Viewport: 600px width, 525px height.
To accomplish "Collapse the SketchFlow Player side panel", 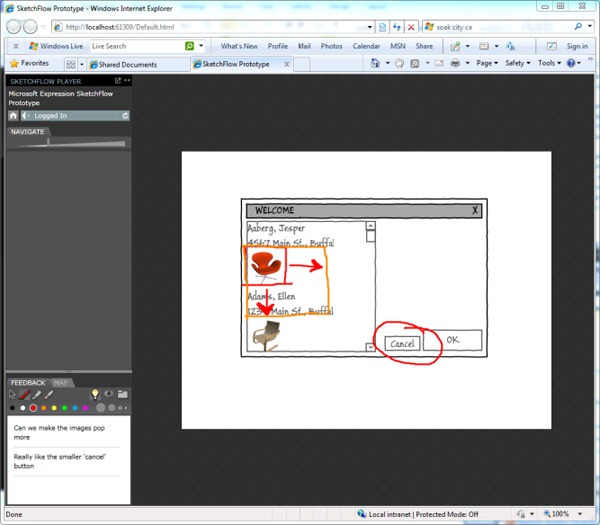I will [126, 80].
